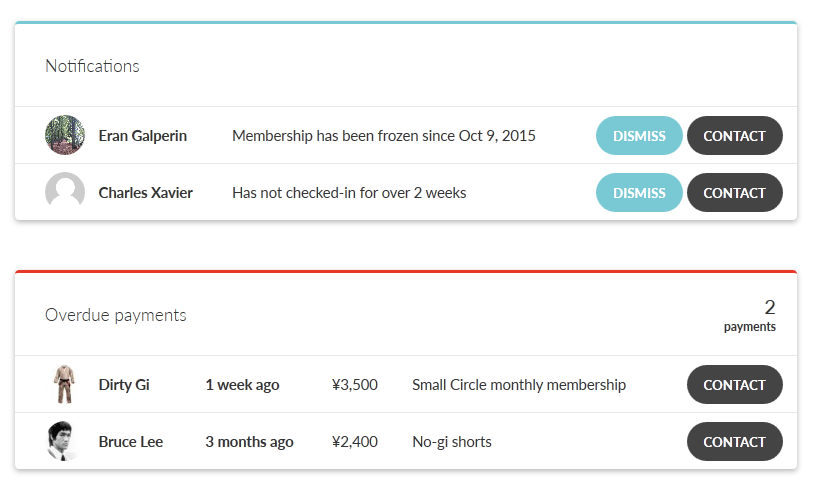This screenshot has width=818, height=485.
Task: Contact Dirty Gi about overdue payment
Action: [735, 384]
